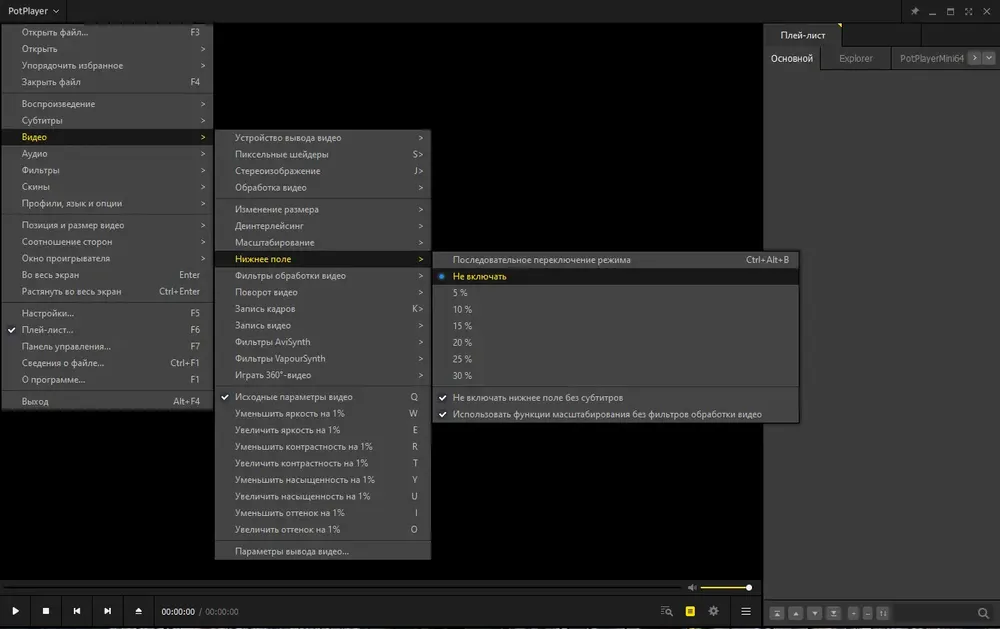
Task: Click the Play button
Action: pyautogui.click(x=15, y=611)
